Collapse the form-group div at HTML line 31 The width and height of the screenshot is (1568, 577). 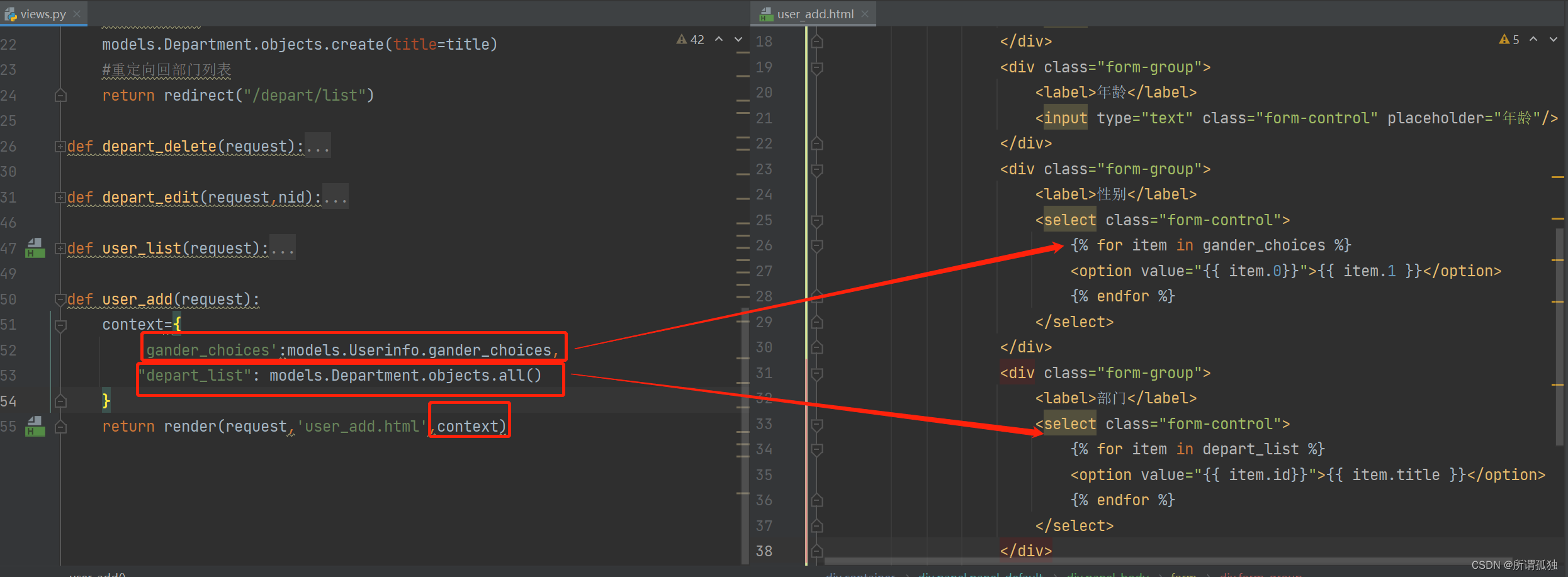(x=817, y=373)
